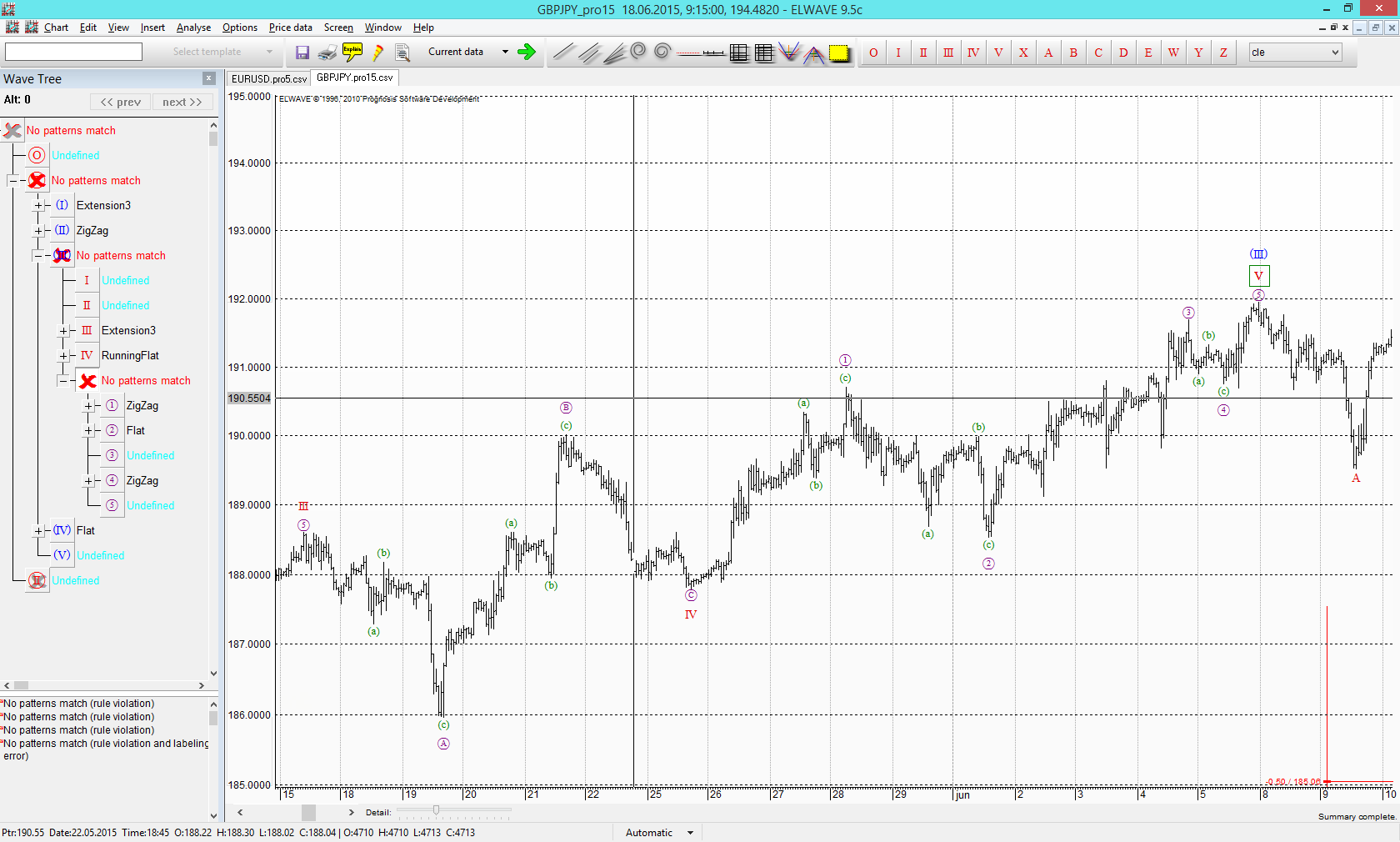Select the inverted-V pitchfork tool
1400x842 pixels.
tap(814, 54)
